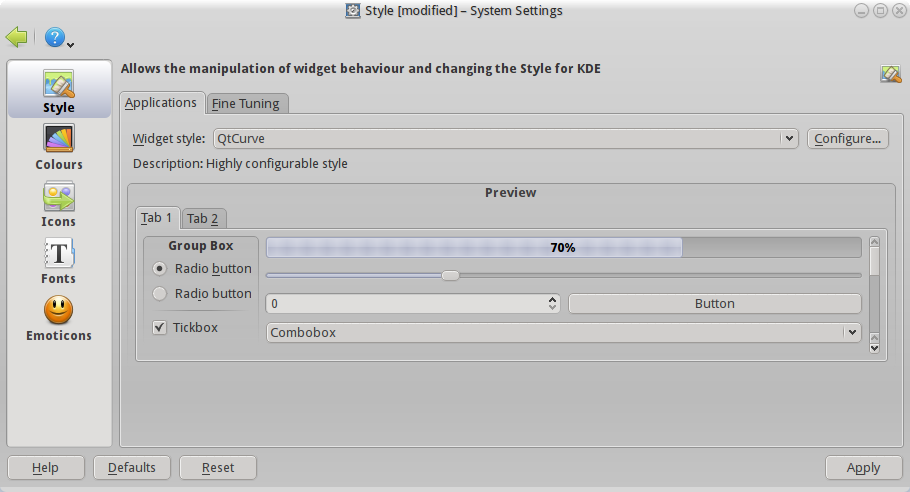Open the Combobox dropdown
This screenshot has width=910, height=492.
(564, 332)
